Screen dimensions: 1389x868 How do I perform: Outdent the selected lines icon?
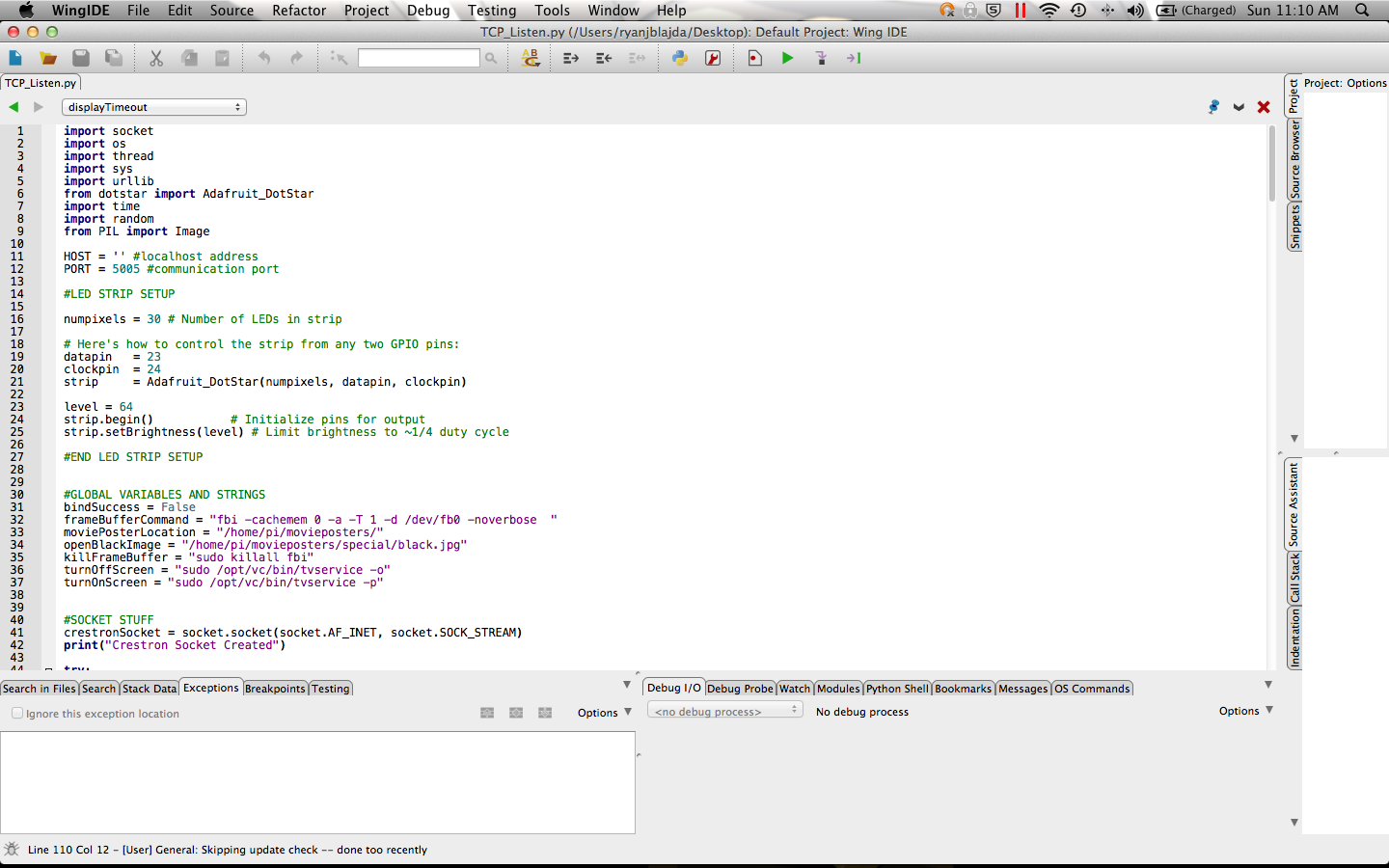tap(604, 58)
